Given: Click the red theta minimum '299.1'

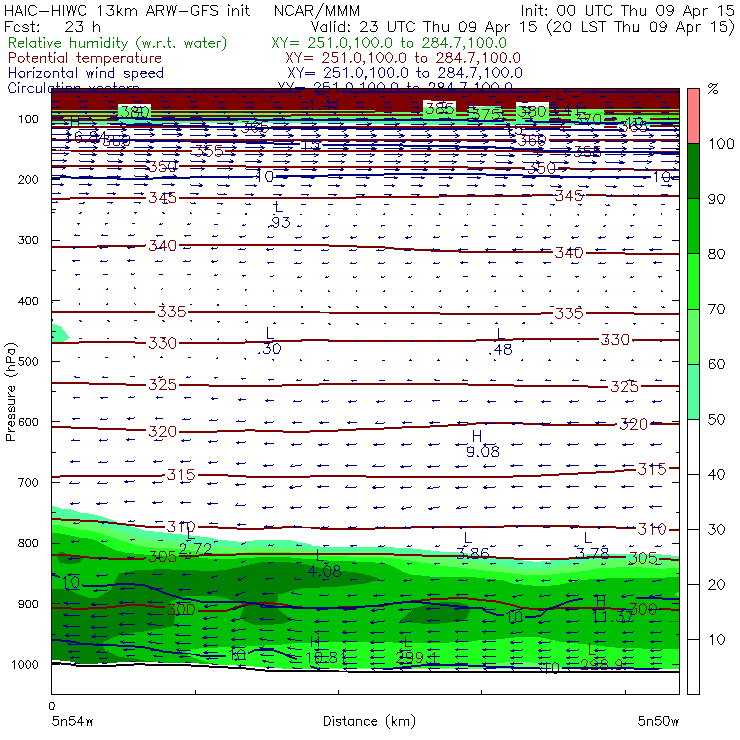Looking at the screenshot, I should (x=417, y=658).
